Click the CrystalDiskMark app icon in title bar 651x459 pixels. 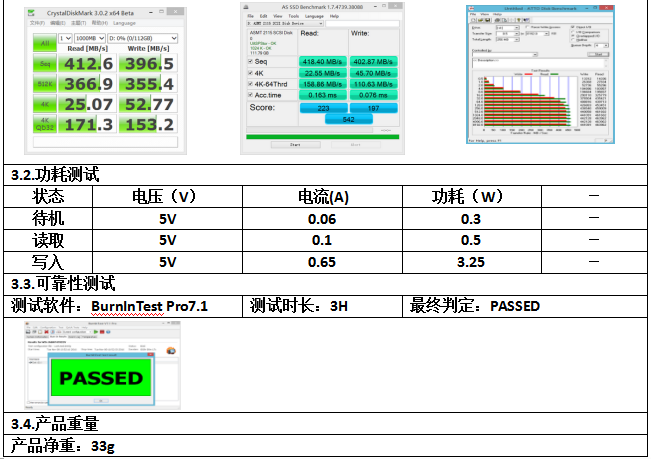pos(31,13)
